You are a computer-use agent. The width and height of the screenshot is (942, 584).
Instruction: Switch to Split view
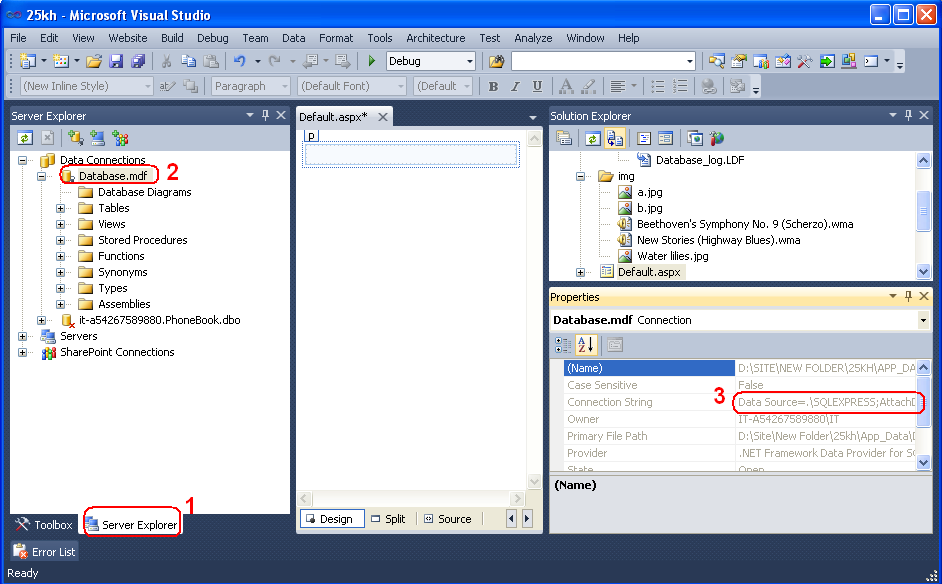[388, 519]
